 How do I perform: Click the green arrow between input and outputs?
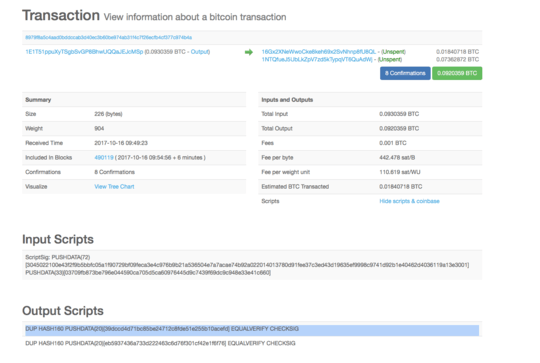coord(249,52)
